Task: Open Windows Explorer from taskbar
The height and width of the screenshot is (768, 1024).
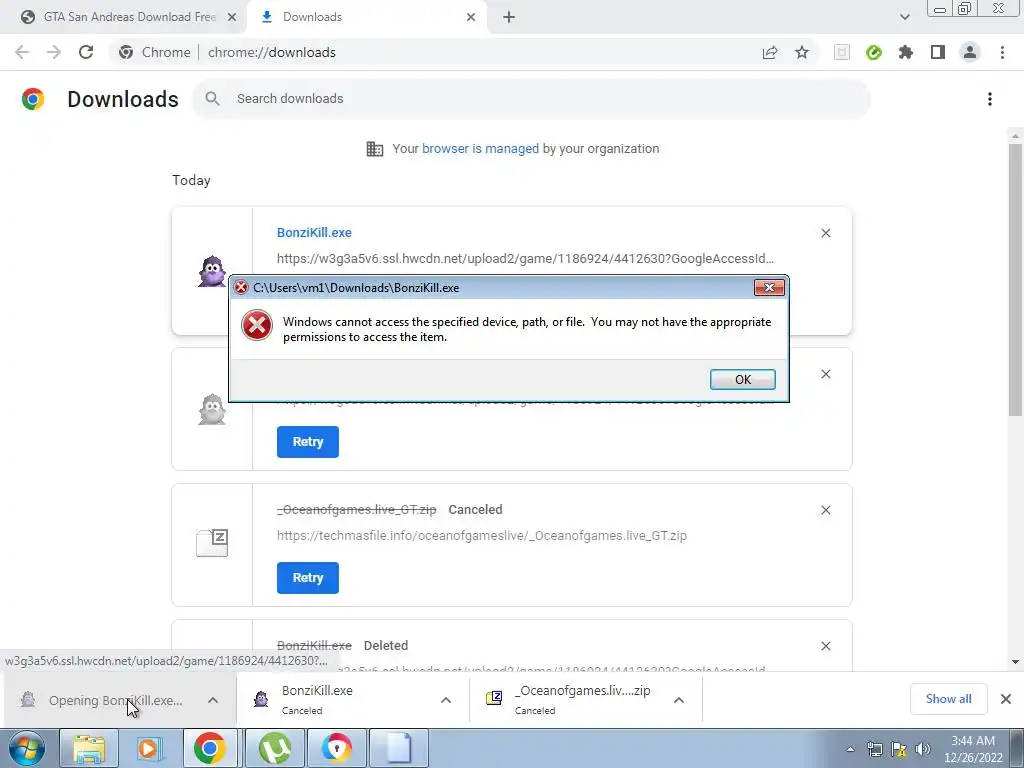Action: [89, 748]
